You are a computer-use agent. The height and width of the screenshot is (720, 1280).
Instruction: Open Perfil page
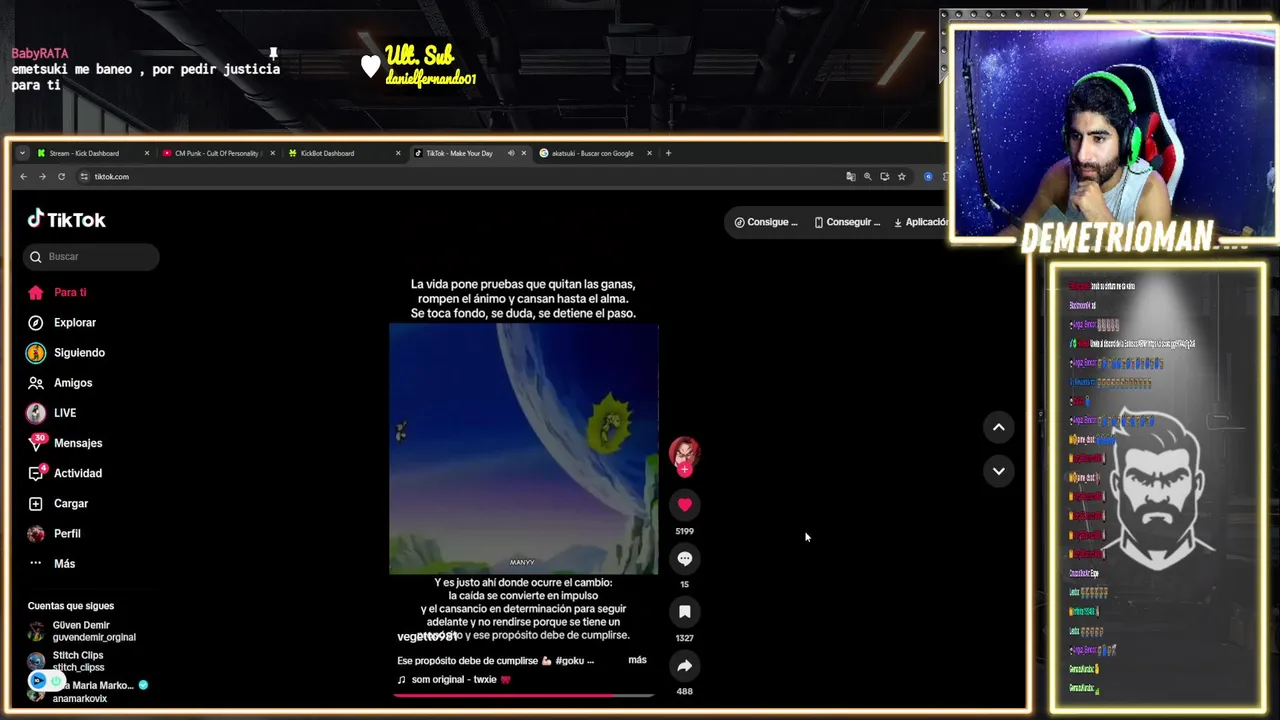[x=67, y=533]
